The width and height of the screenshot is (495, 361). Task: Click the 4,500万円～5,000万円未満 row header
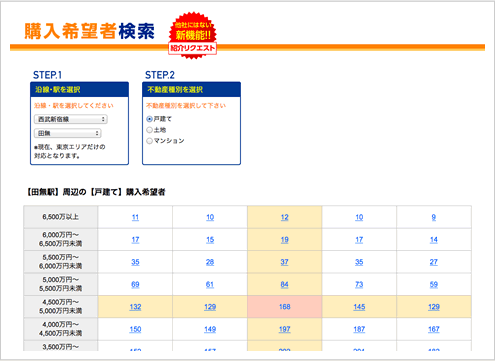[61, 306]
